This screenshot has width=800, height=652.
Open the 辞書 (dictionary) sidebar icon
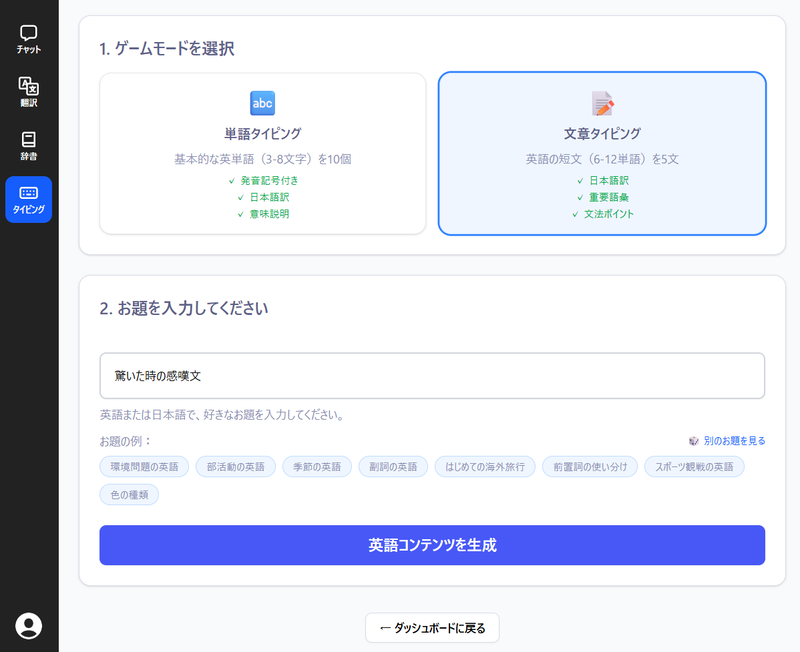(x=29, y=146)
